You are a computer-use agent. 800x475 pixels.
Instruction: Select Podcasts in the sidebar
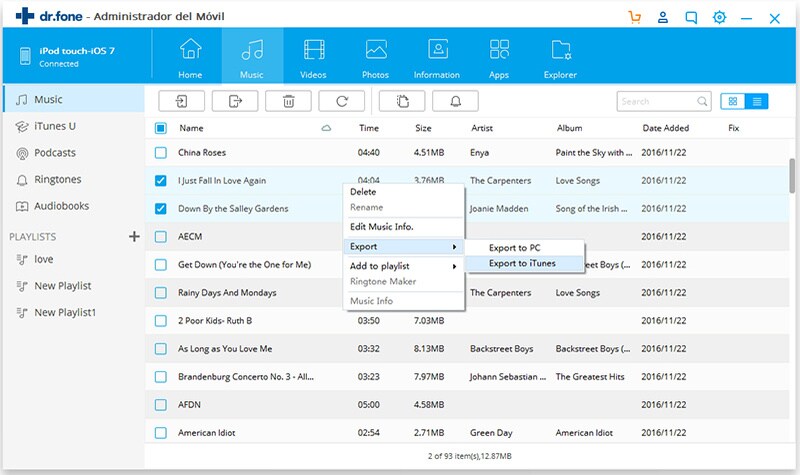tap(74, 153)
